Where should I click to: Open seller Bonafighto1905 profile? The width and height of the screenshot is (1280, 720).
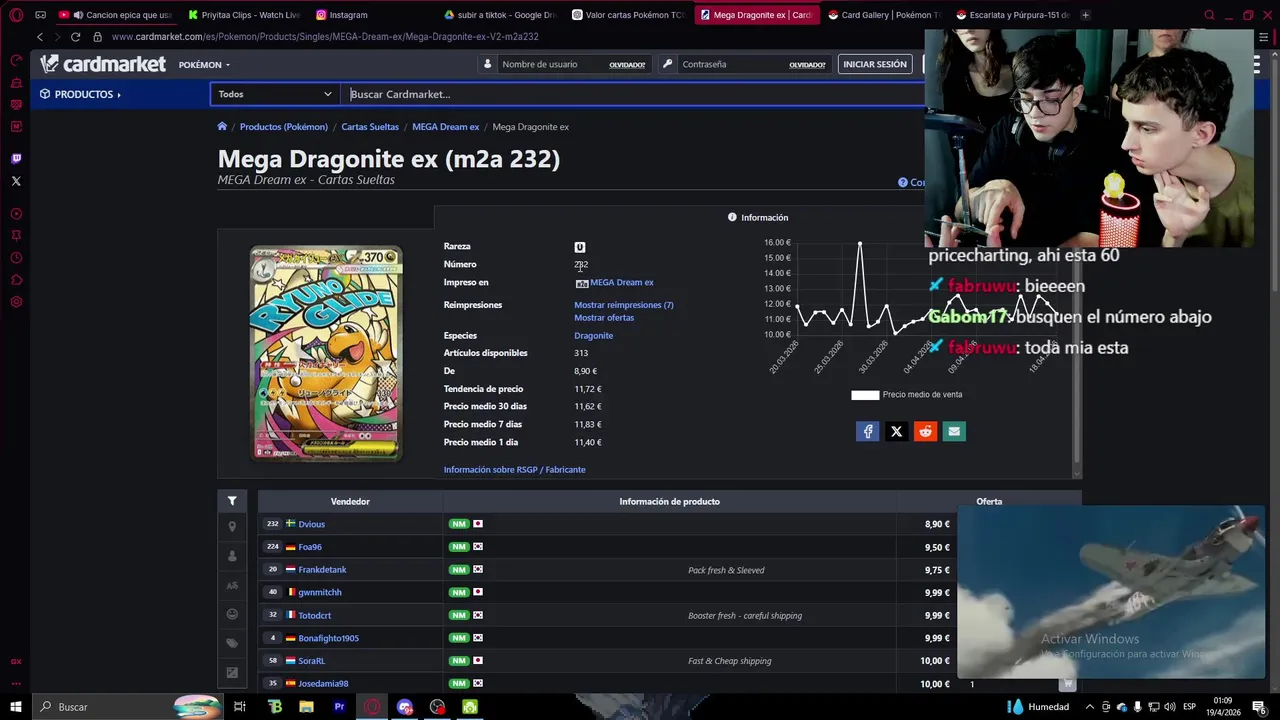tap(328, 638)
